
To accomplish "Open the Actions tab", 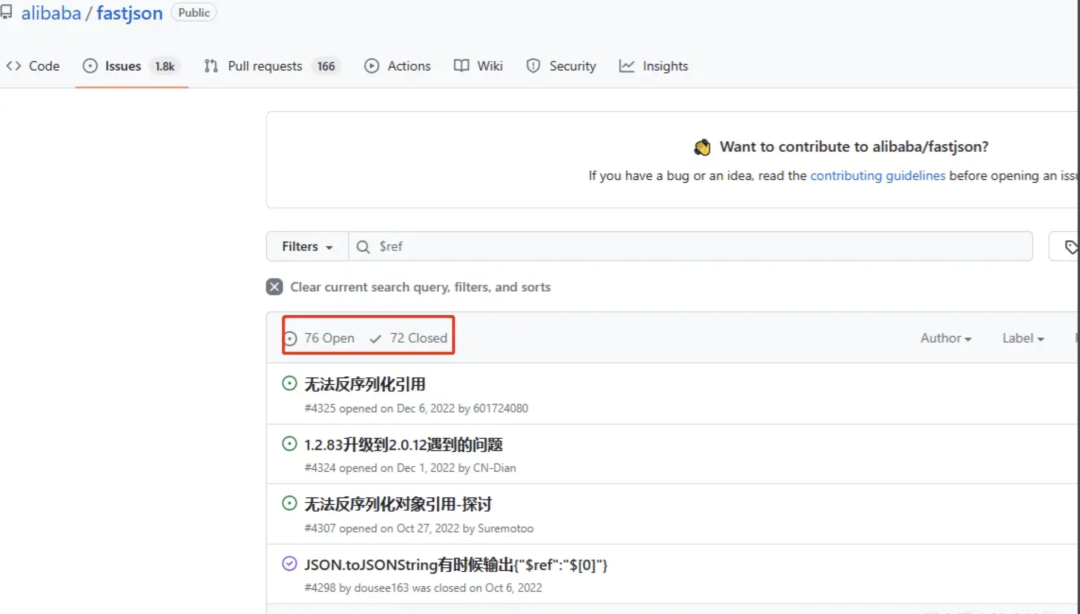I will tap(398, 66).
